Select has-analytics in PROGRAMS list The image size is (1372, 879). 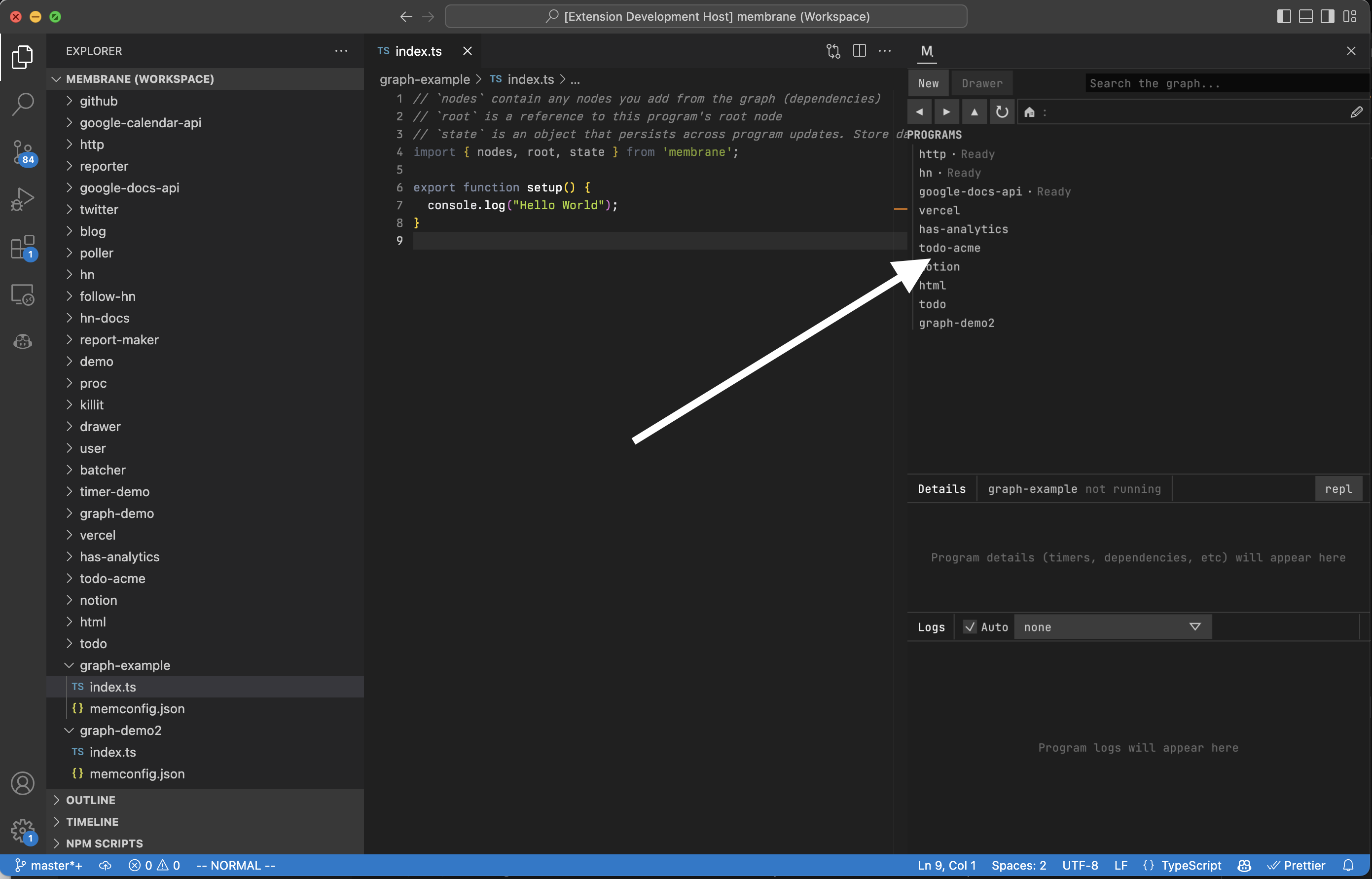click(963, 229)
